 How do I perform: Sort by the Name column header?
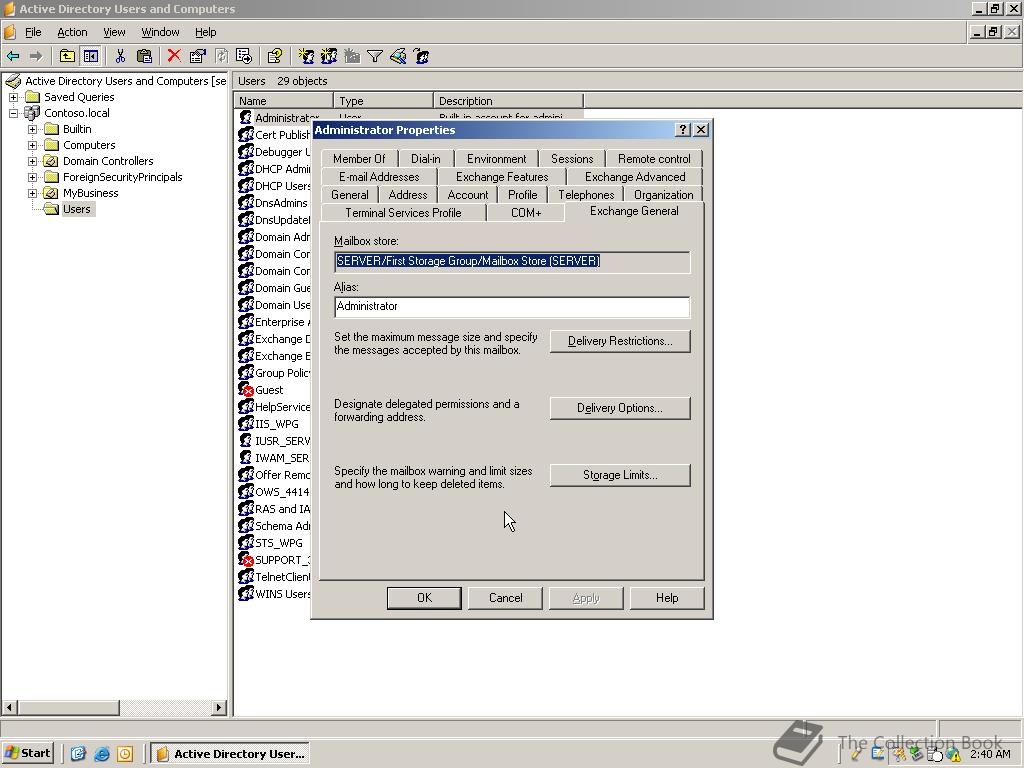(283, 101)
